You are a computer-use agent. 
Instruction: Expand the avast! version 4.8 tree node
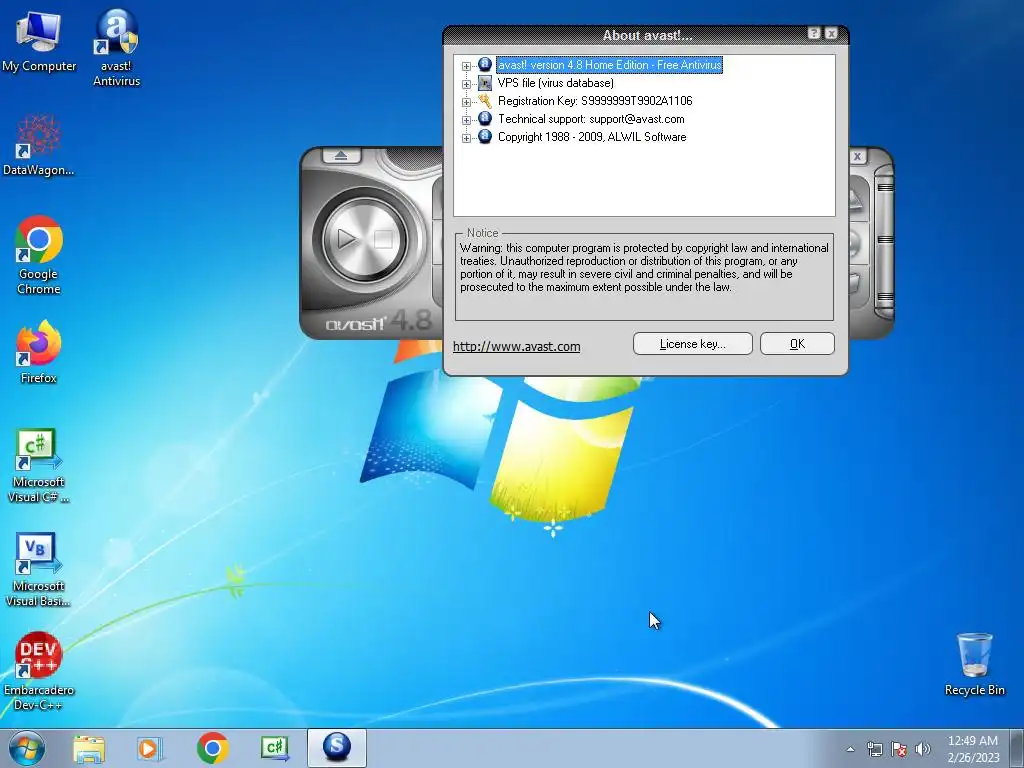point(466,66)
